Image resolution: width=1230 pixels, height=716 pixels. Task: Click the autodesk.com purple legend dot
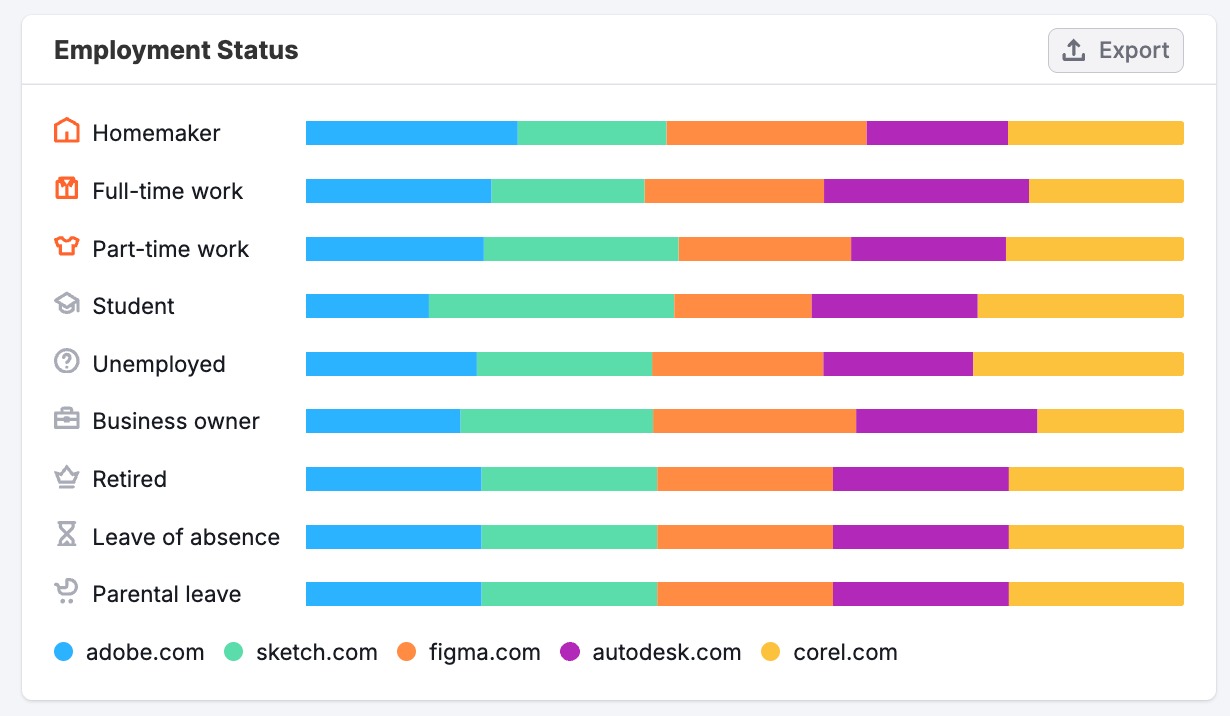click(x=570, y=653)
